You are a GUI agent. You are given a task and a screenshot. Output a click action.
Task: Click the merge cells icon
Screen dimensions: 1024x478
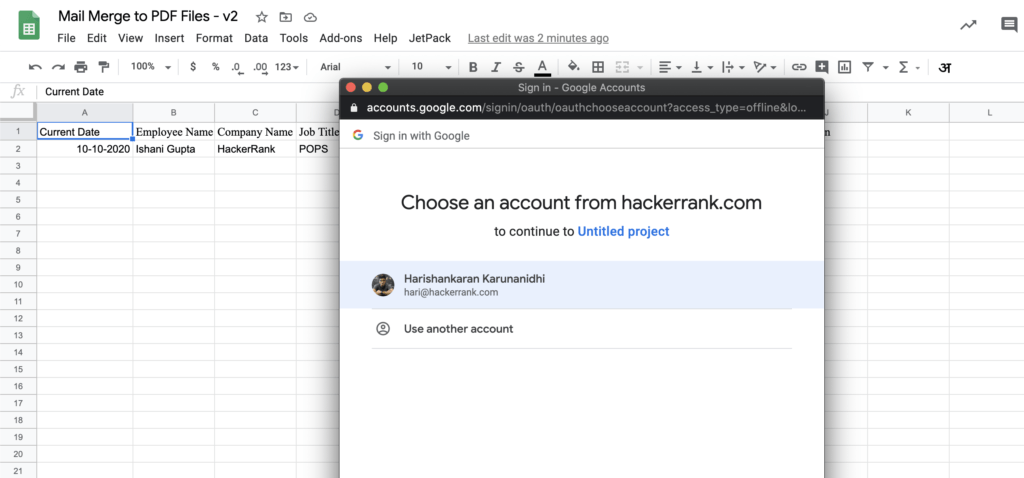tap(622, 67)
